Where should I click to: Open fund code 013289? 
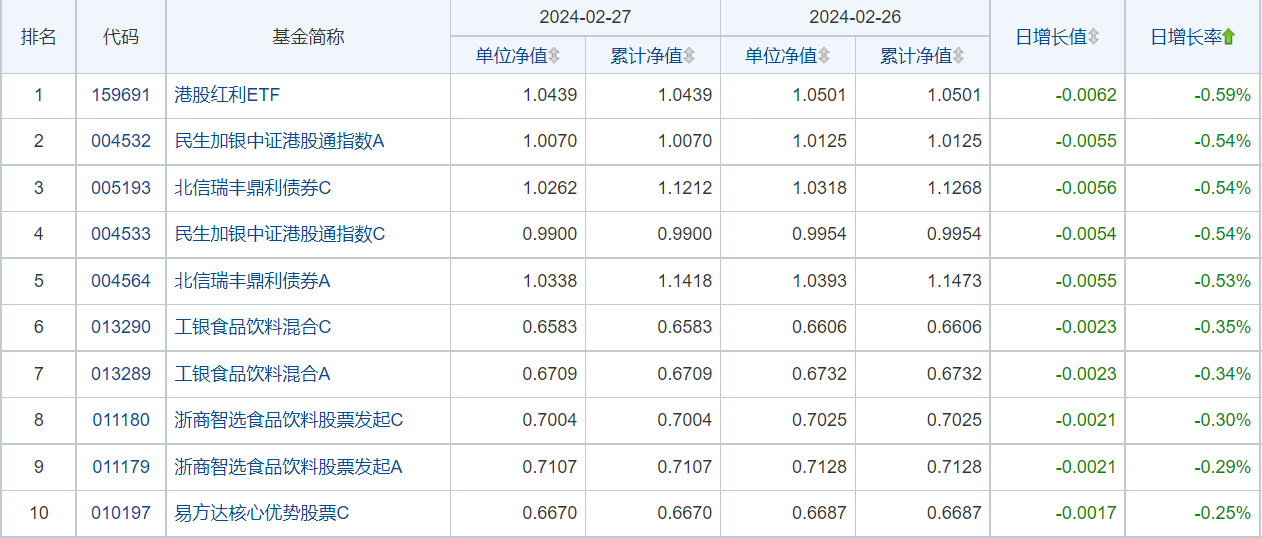click(x=121, y=374)
